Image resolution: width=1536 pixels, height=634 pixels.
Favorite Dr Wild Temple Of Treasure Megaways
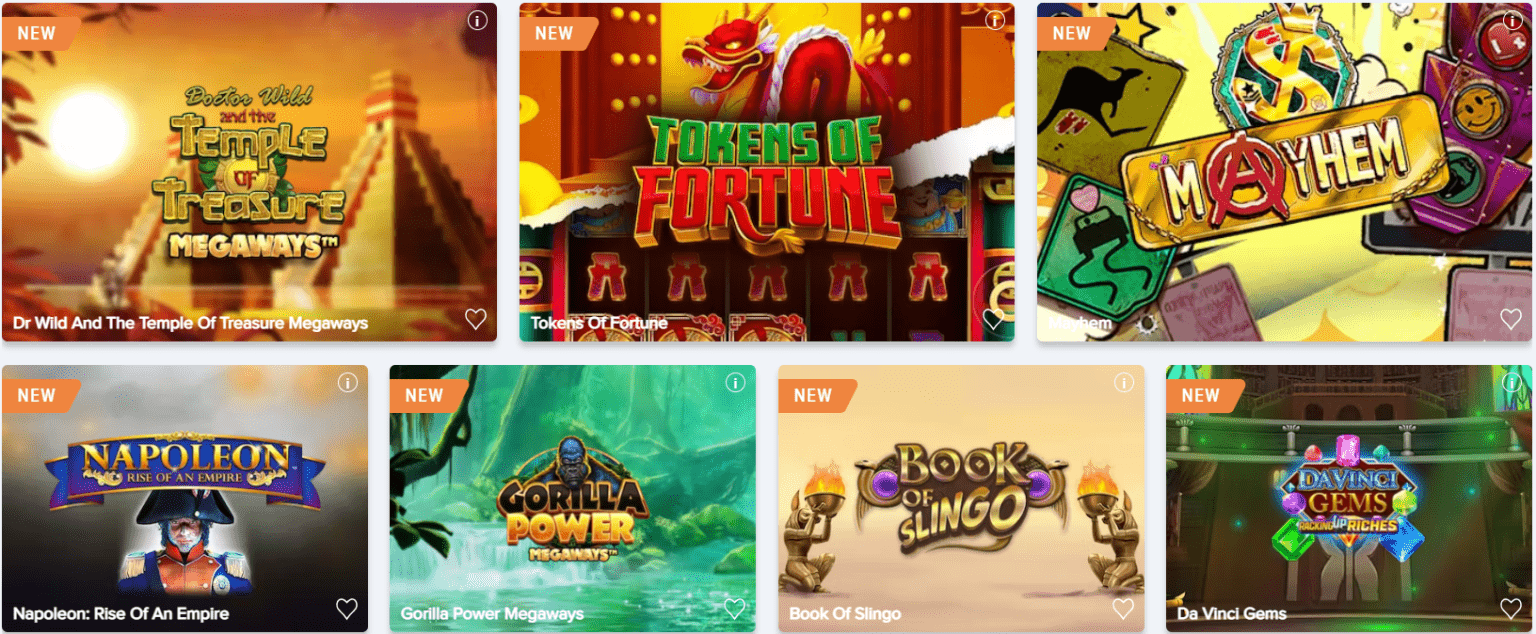476,319
